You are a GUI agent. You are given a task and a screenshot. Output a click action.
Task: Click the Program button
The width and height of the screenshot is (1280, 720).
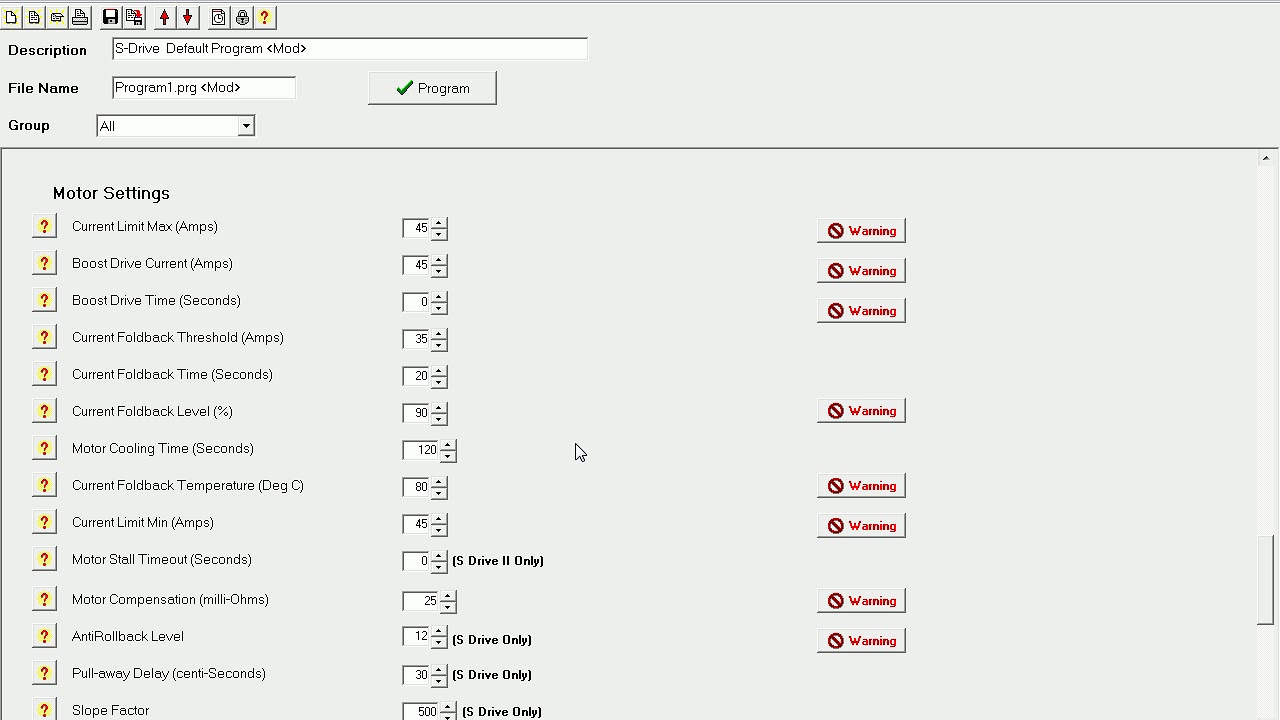[x=432, y=88]
